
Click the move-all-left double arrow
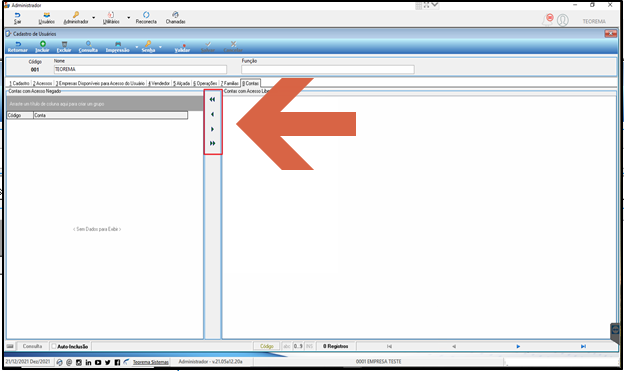(213, 100)
